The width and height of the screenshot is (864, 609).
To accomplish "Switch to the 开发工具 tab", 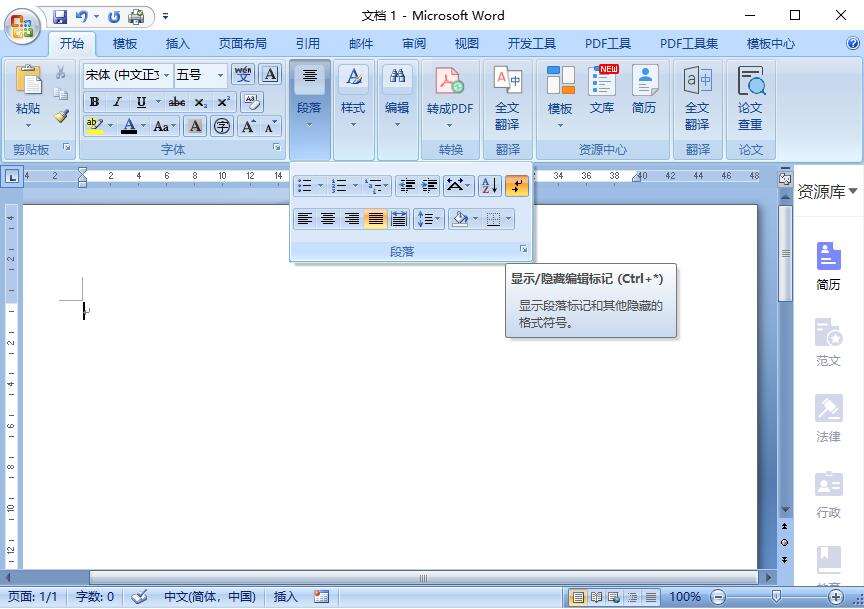I will 532,44.
